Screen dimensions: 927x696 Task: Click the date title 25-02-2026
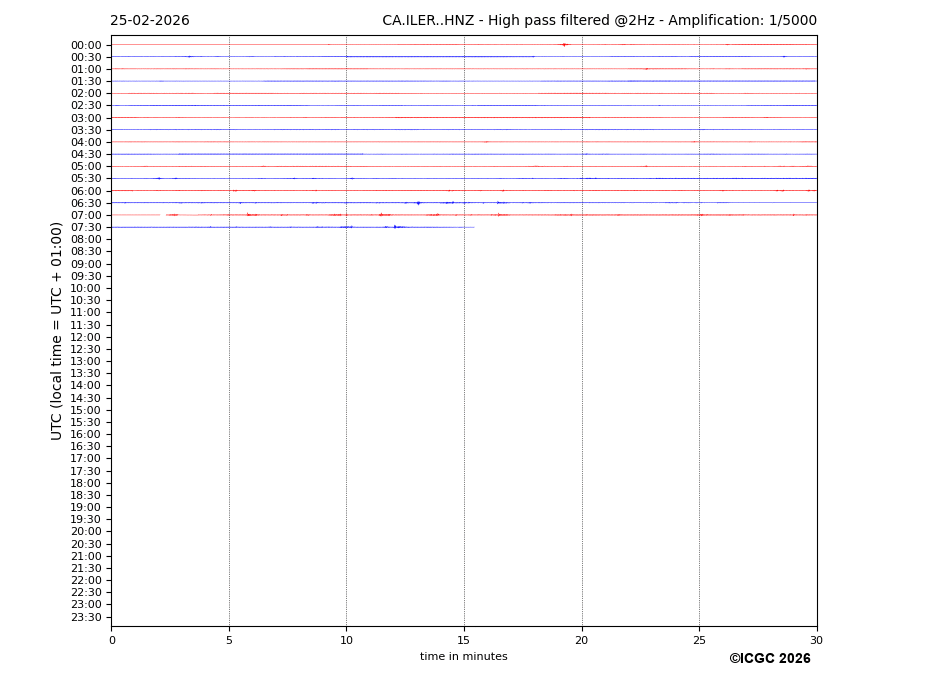149,21
